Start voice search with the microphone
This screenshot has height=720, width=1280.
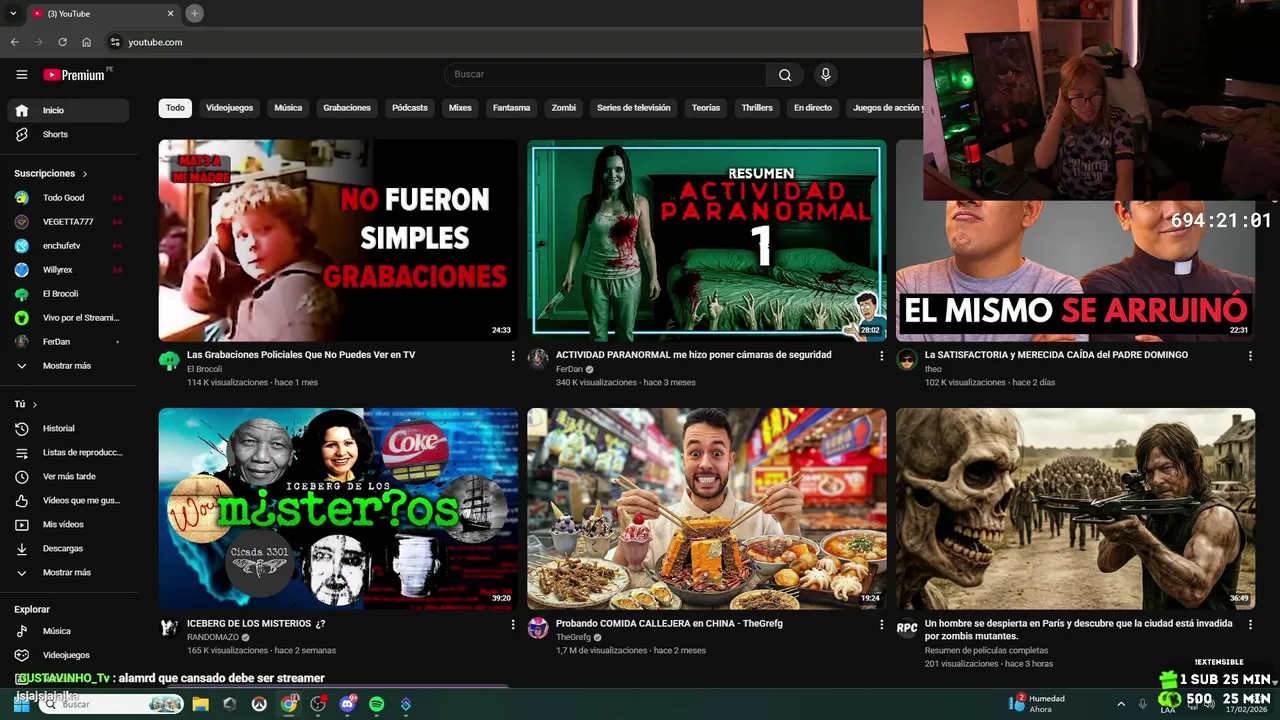(825, 75)
